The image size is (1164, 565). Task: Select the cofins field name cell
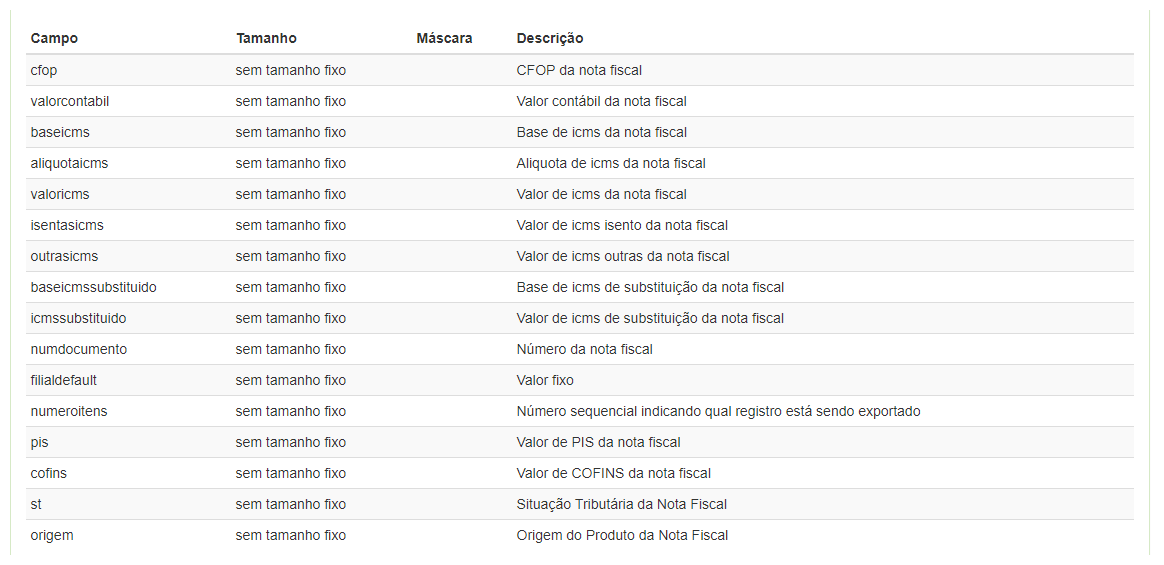49,473
